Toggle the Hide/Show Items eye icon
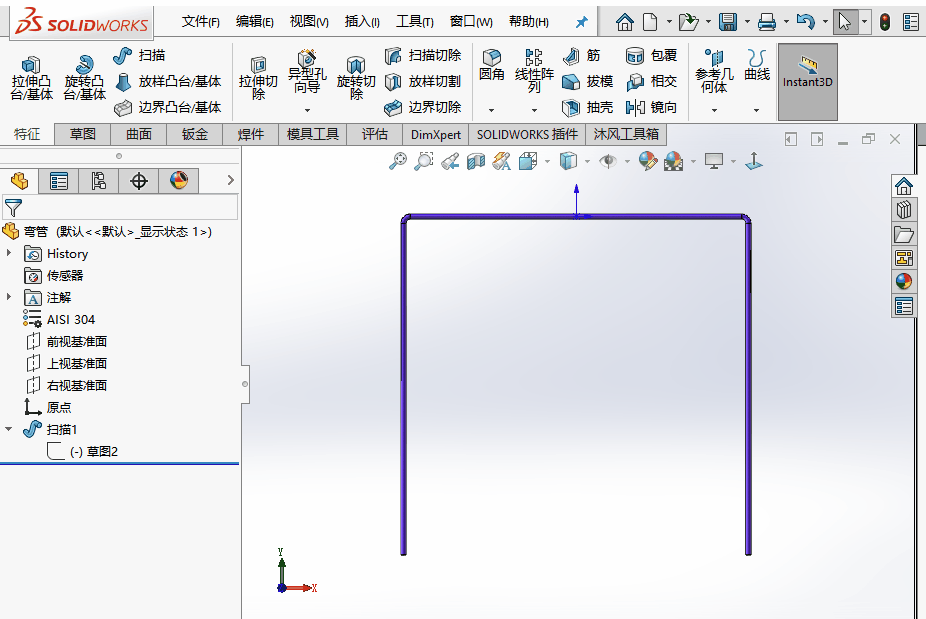The width and height of the screenshot is (926, 619). click(x=608, y=161)
